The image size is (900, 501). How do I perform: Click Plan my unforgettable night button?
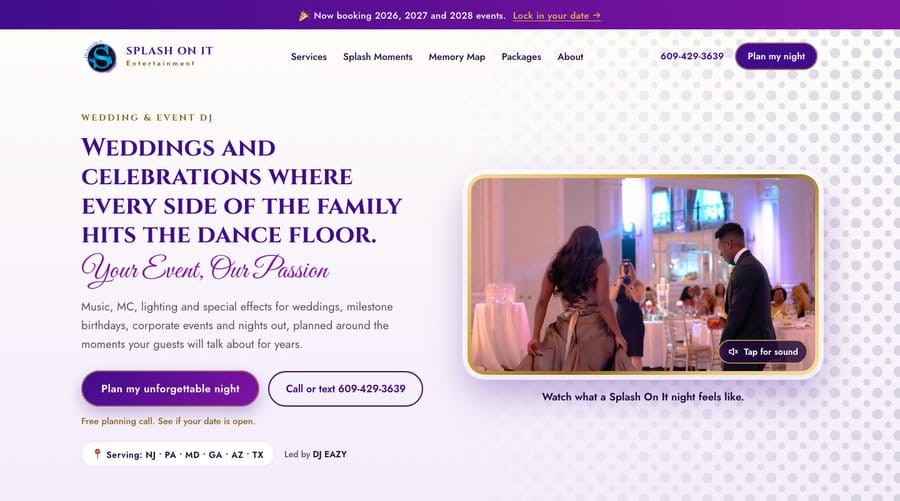(170, 389)
